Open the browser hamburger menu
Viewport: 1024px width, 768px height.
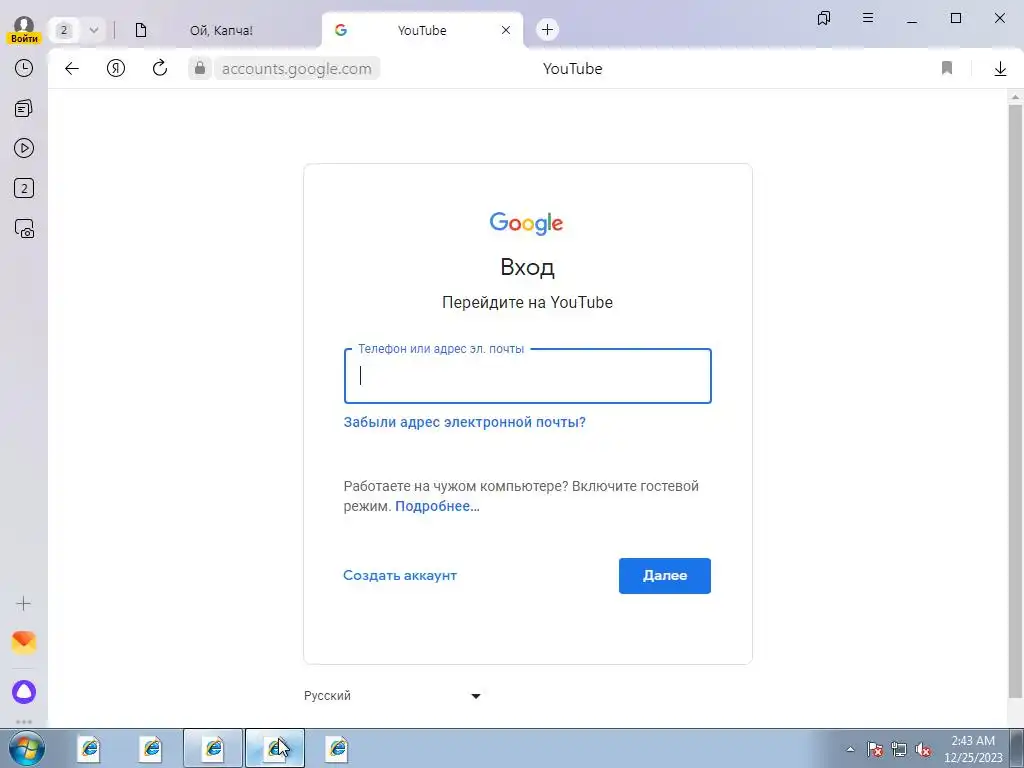pos(868,18)
